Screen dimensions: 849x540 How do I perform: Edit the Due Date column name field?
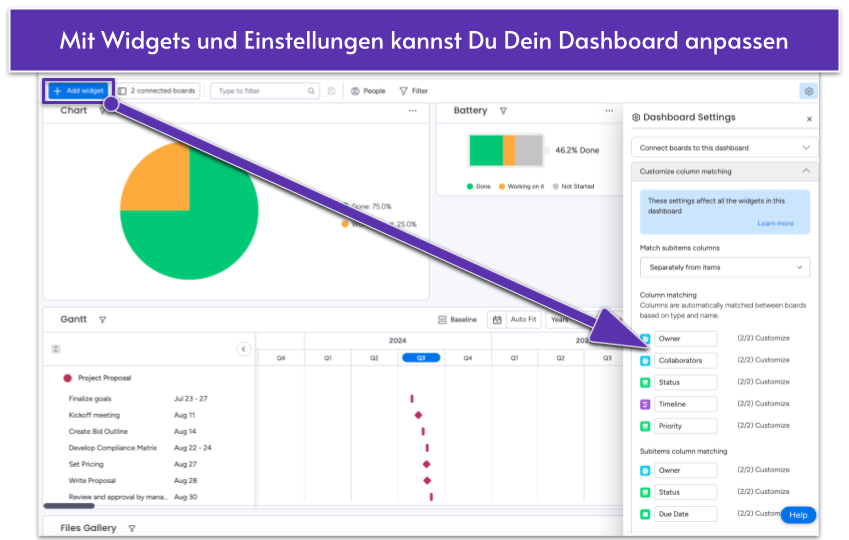[x=685, y=514]
